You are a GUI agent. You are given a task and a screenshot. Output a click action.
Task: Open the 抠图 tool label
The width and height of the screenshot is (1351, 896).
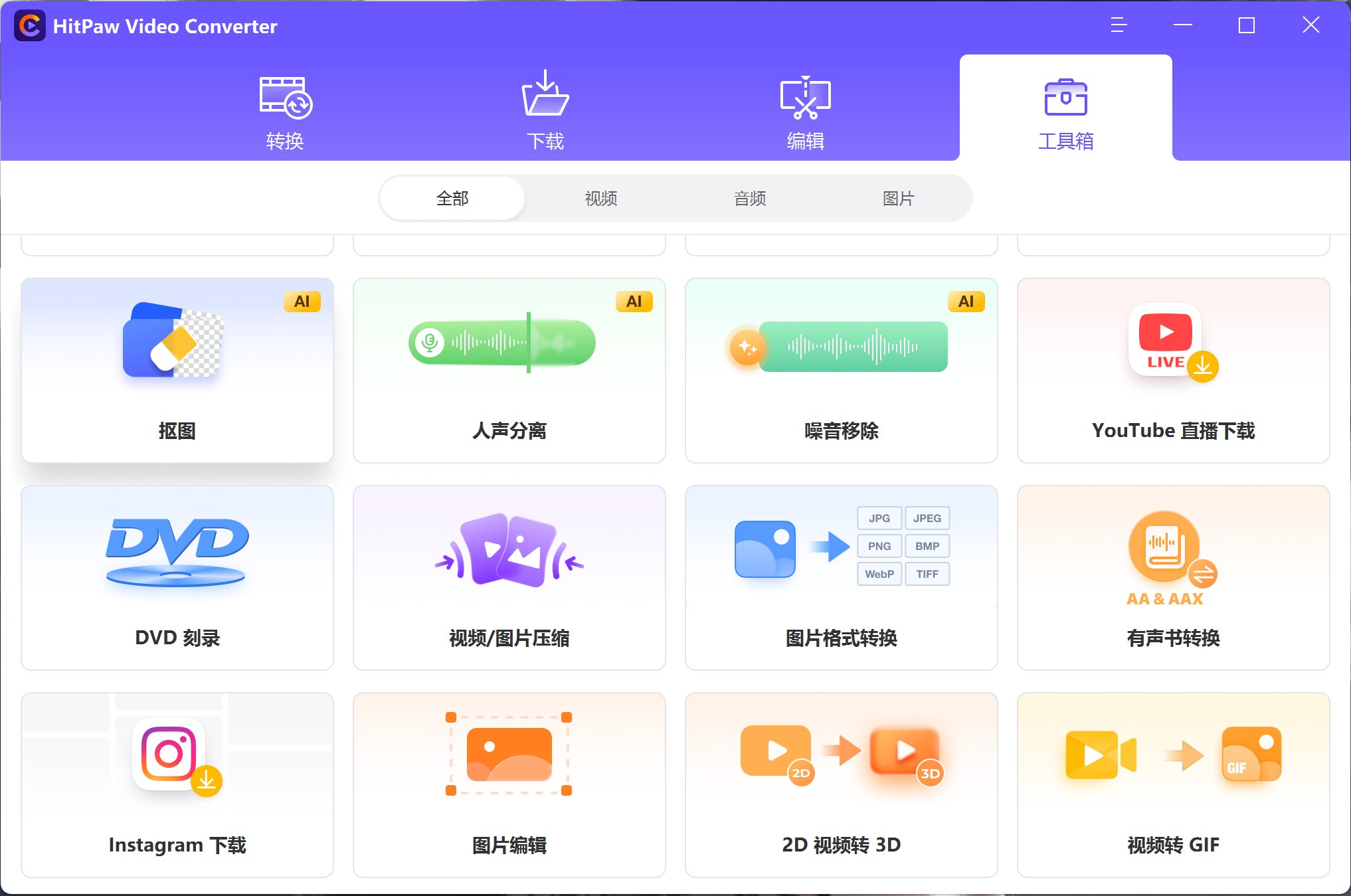[x=177, y=431]
